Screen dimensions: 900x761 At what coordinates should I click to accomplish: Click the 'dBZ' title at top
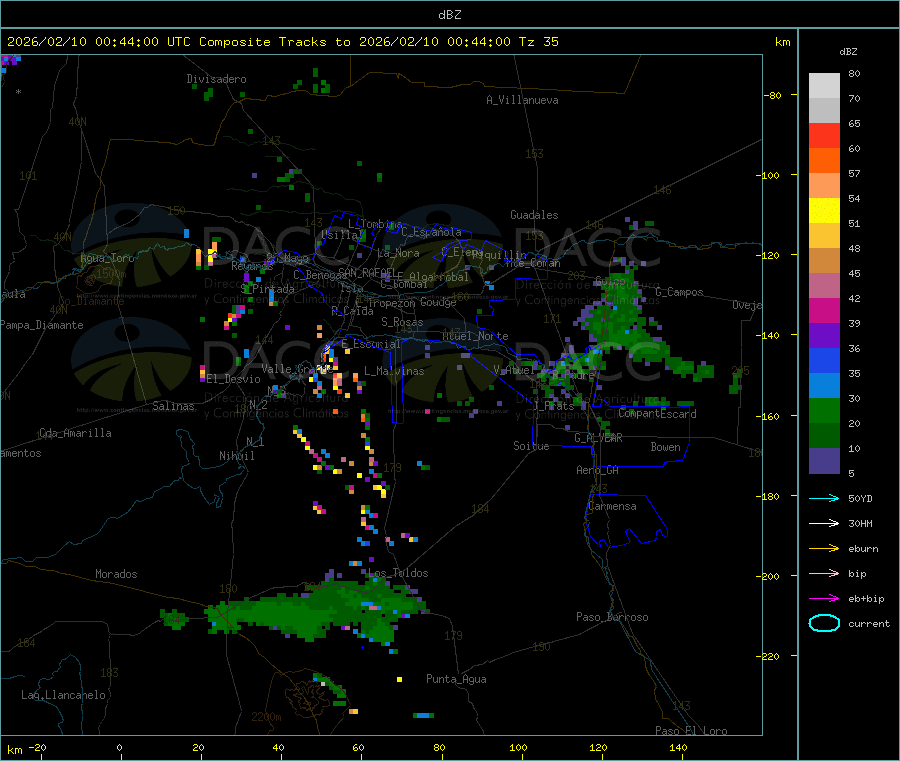pos(449,15)
